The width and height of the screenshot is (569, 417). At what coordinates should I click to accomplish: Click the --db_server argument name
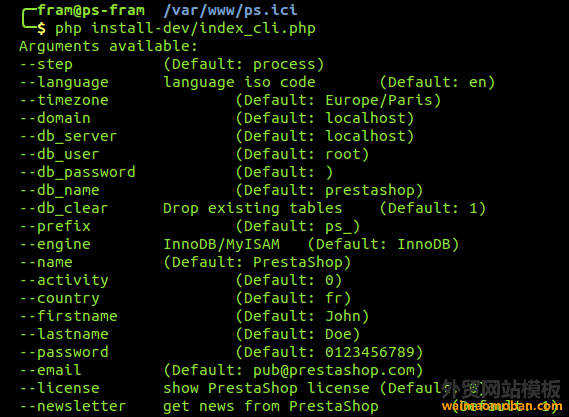point(68,136)
